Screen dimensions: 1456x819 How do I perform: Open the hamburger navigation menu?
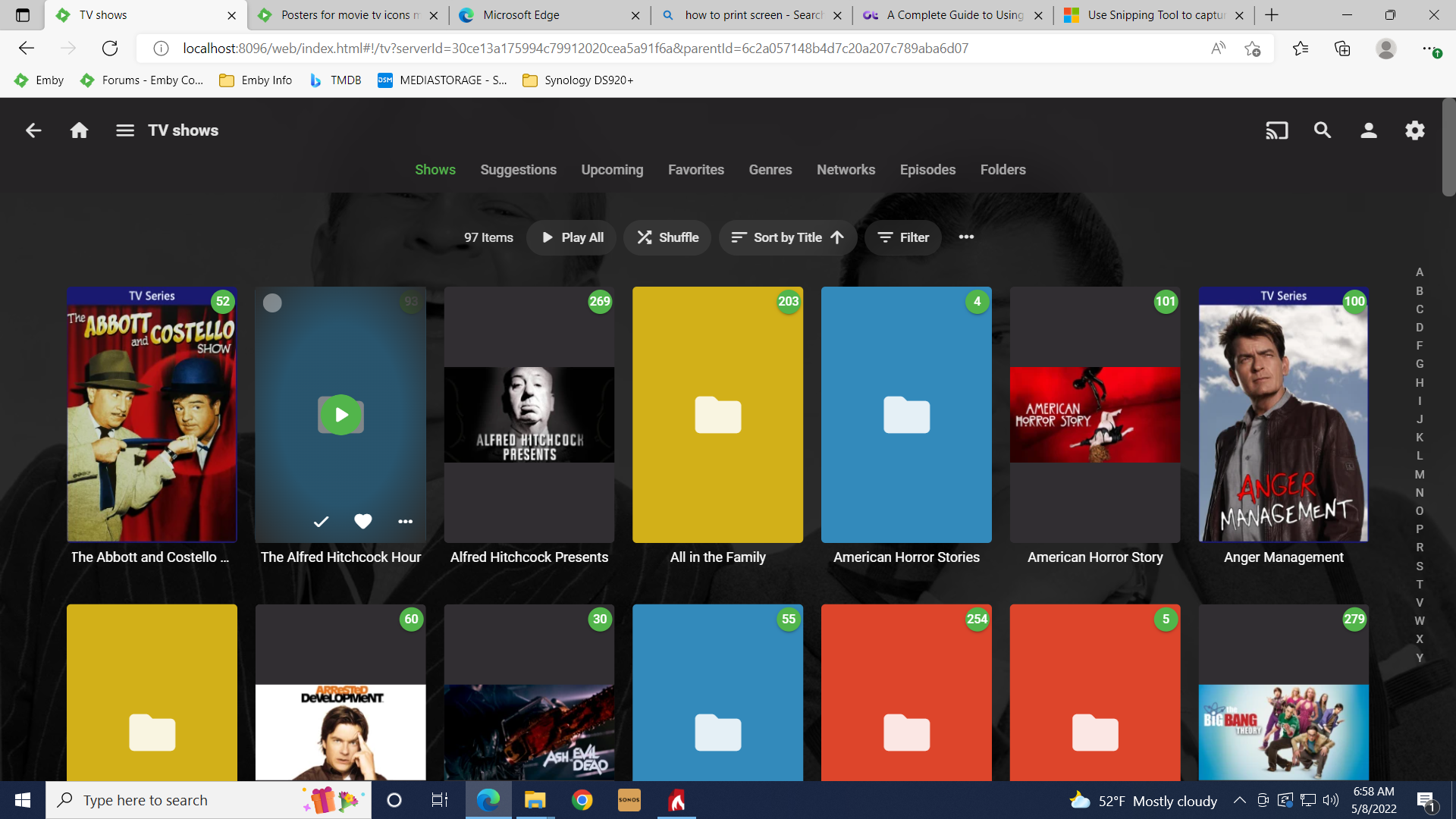[x=125, y=130]
